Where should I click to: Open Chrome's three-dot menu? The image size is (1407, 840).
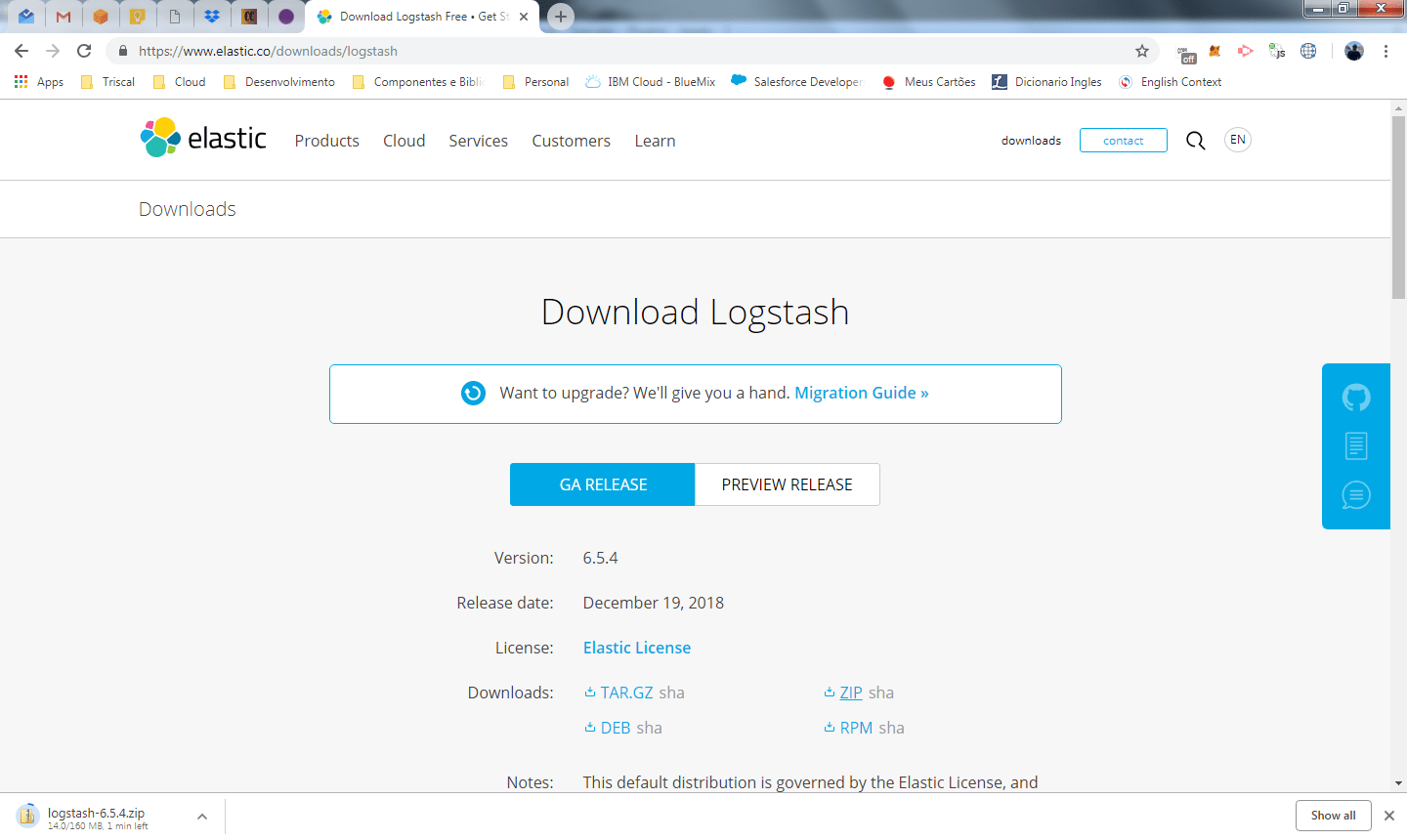(1386, 51)
